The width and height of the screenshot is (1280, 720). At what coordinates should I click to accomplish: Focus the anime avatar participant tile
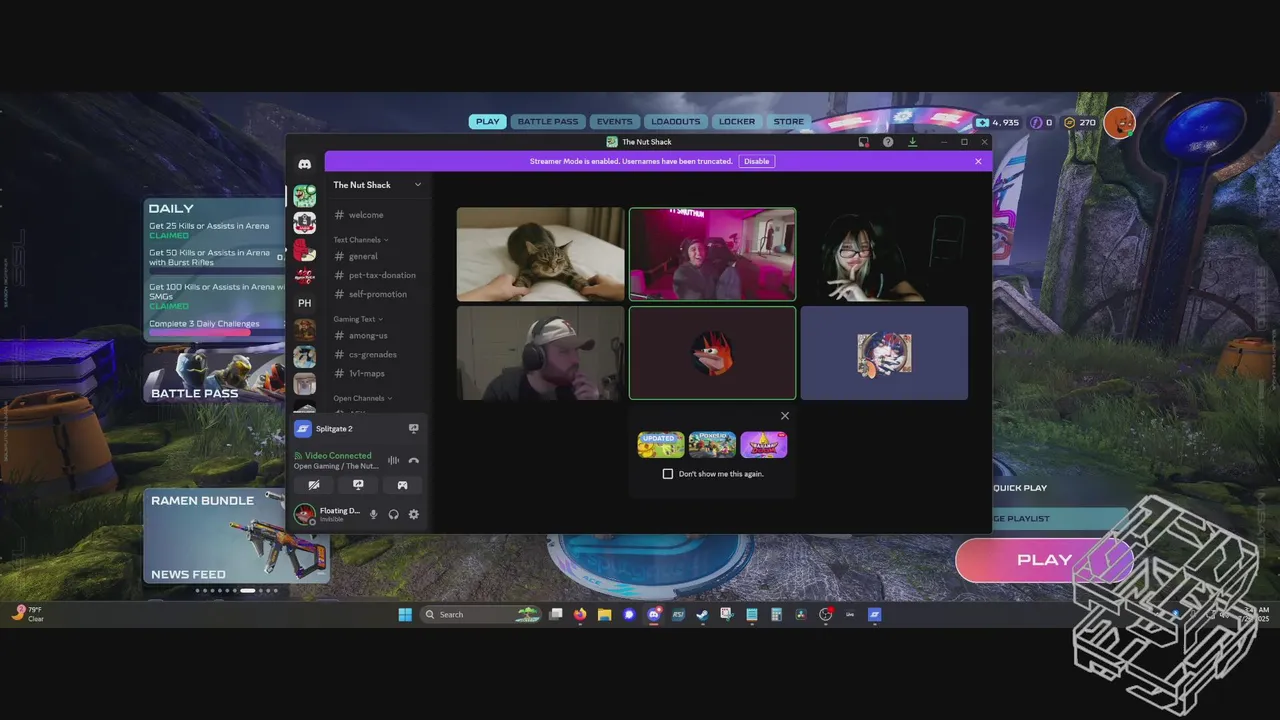click(x=884, y=353)
